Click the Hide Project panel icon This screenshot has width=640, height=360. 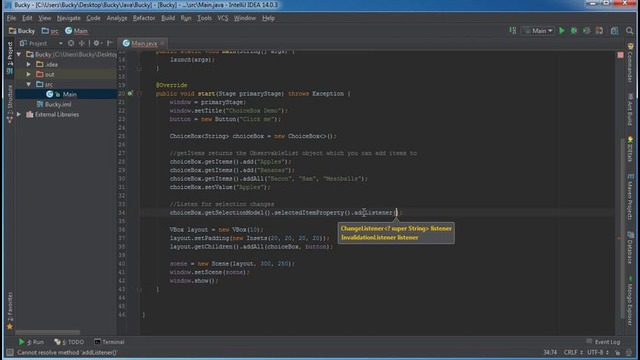pyautogui.click(x=109, y=43)
